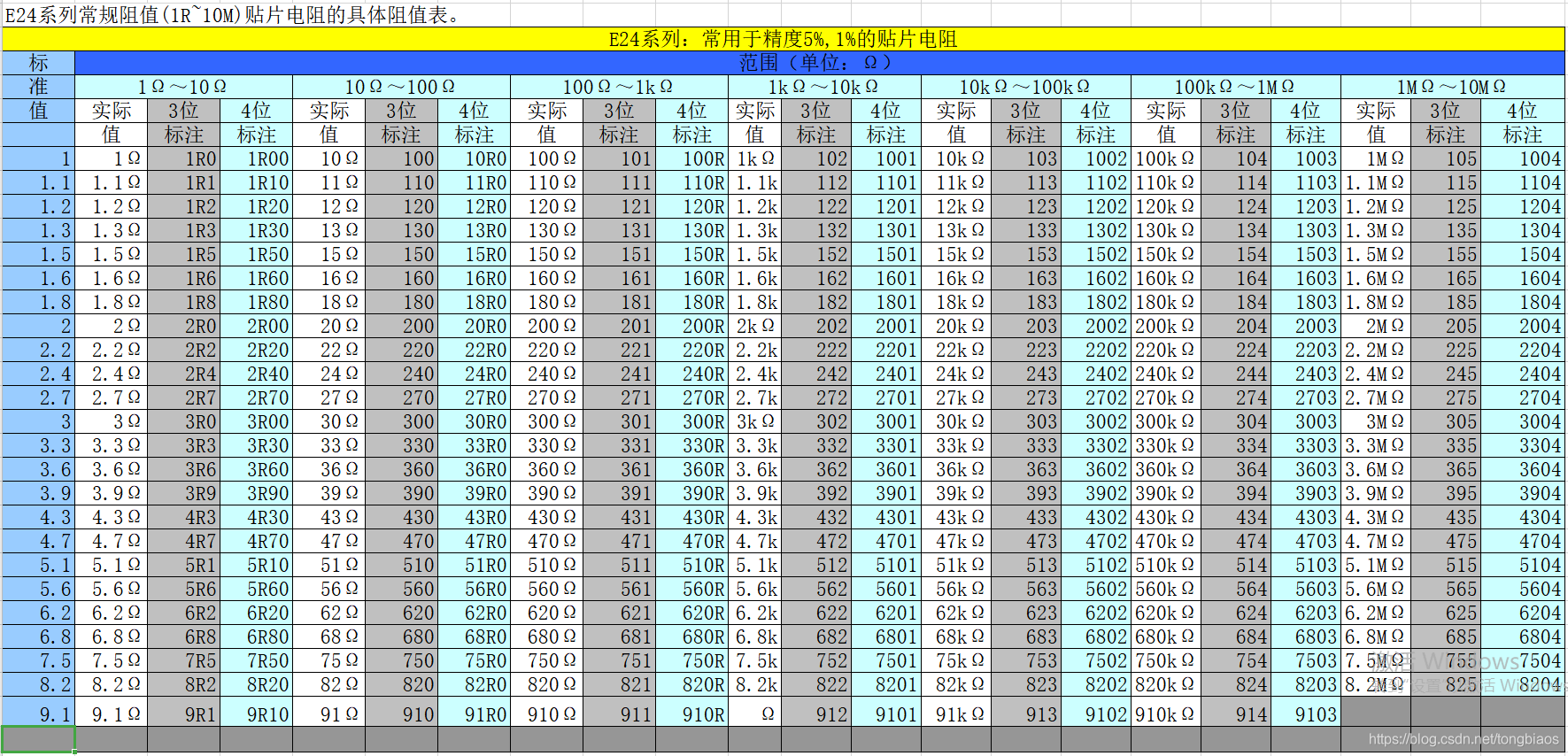Viewport: 1568px width, 756px height.
Task: Select the cell containing "2203"
Action: pos(1306,350)
